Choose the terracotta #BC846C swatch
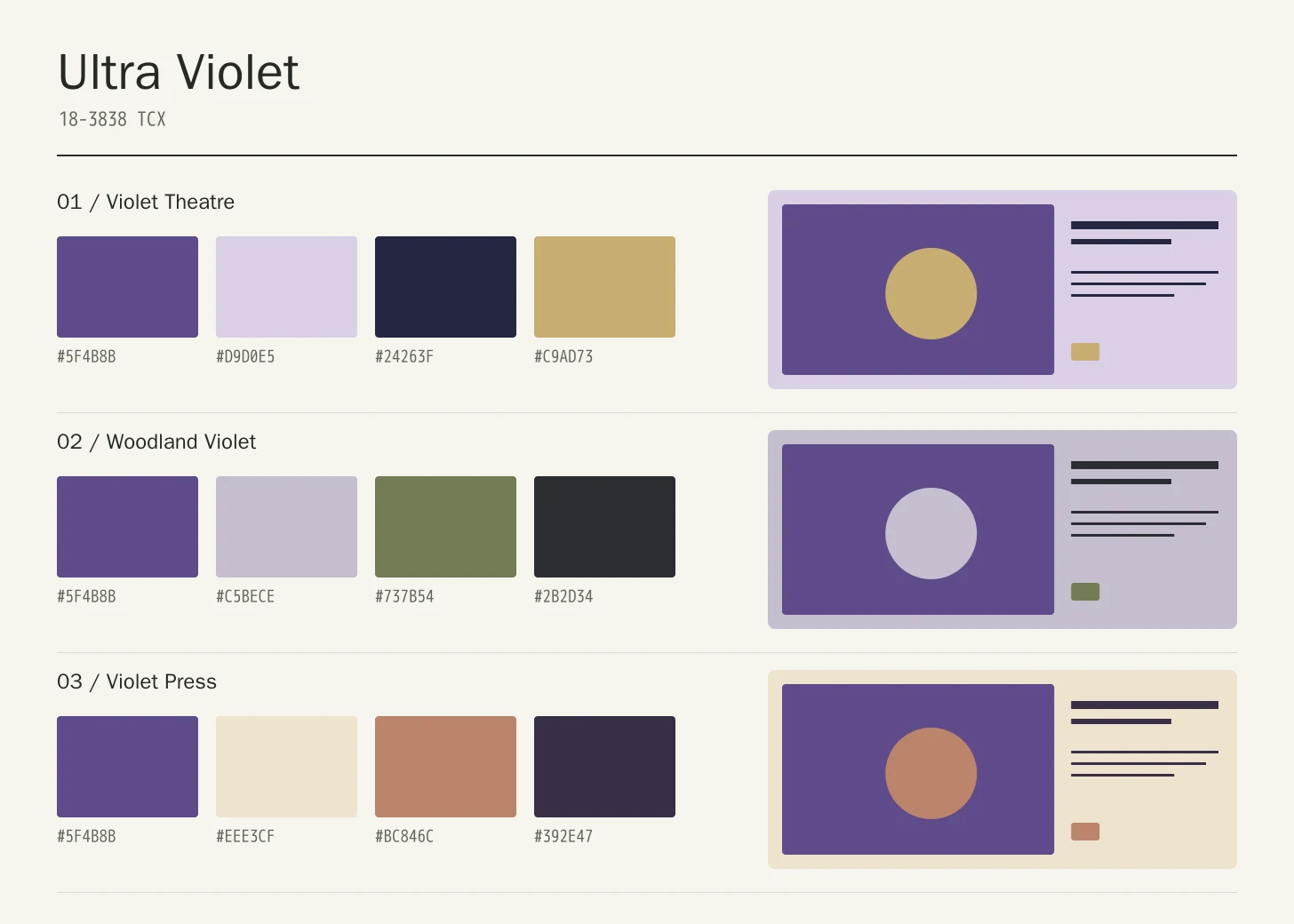This screenshot has width=1294, height=924. click(445, 767)
